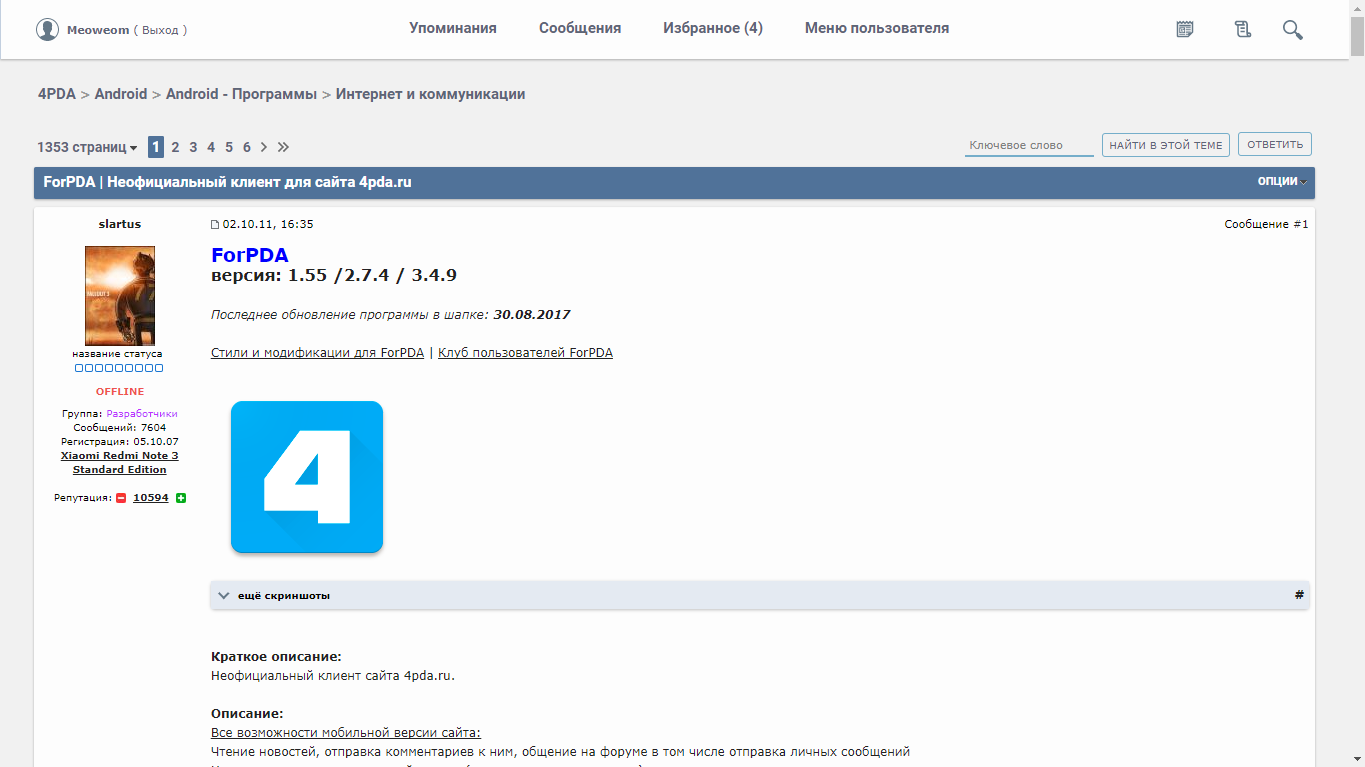Click the Meoweom username link
Image resolution: width=1365 pixels, height=767 pixels.
coord(98,30)
